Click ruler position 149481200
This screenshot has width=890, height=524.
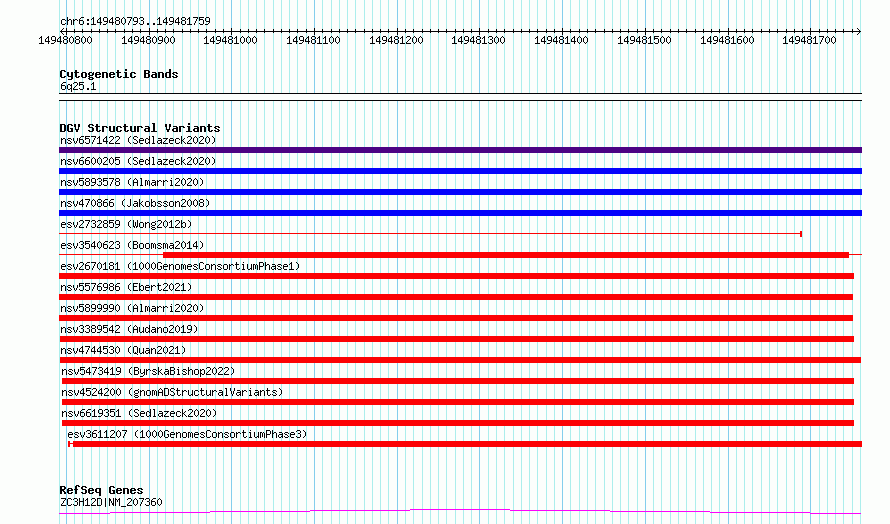[x=396, y=40]
